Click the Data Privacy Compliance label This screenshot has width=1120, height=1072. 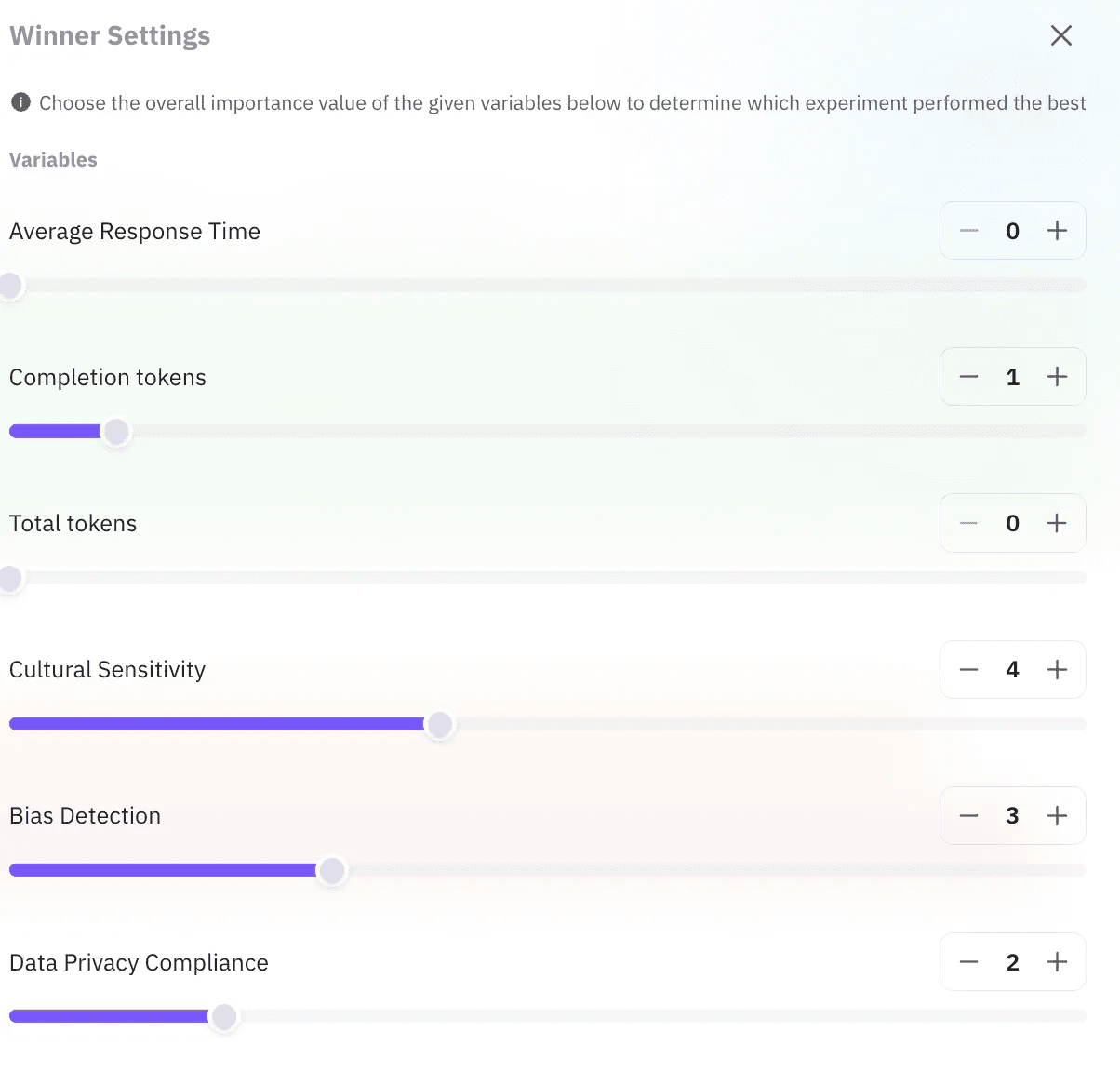[x=139, y=963]
